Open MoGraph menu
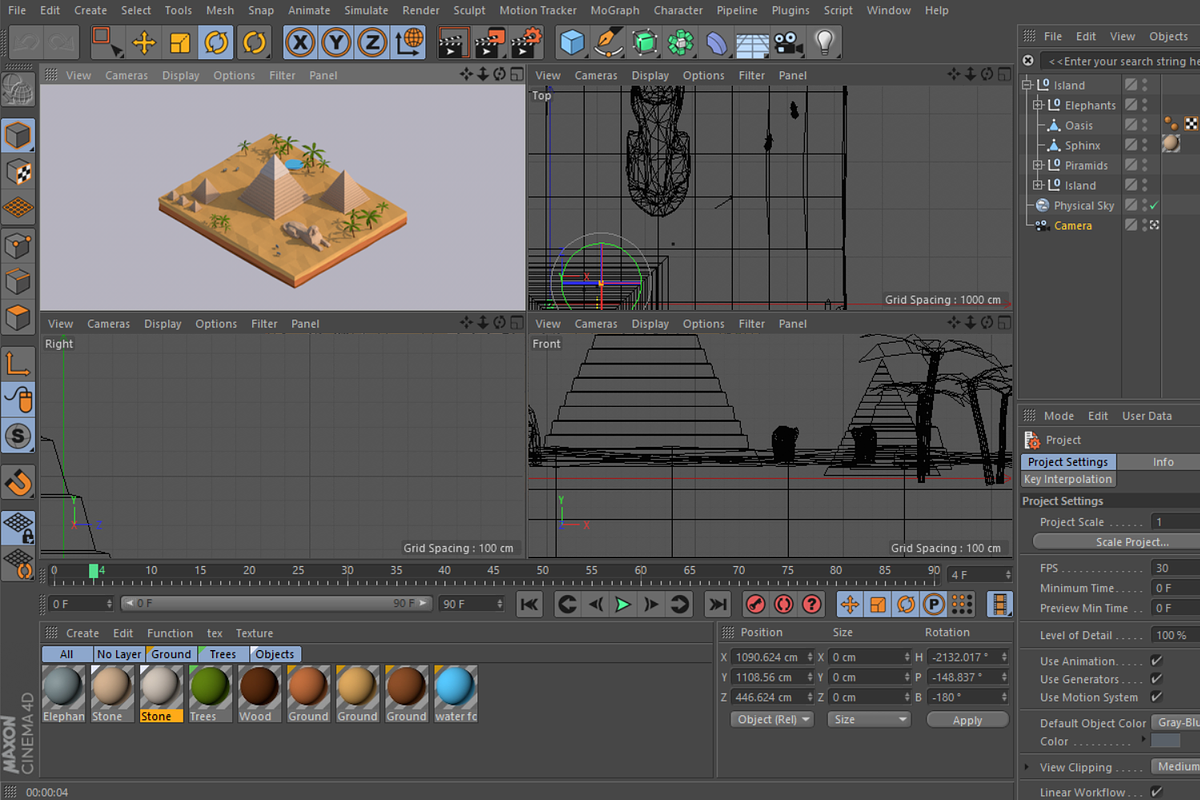This screenshot has width=1200, height=800. pyautogui.click(x=615, y=10)
